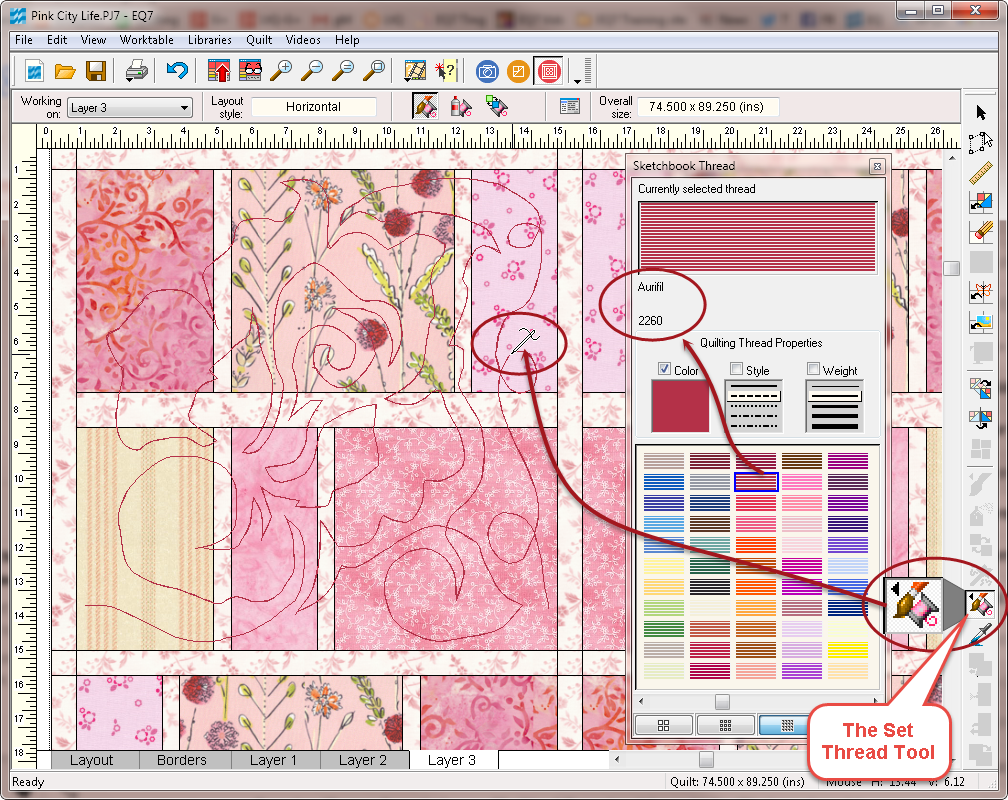1008x800 pixels.
Task: Open the Working on layer dropdown
Action: [x=186, y=107]
